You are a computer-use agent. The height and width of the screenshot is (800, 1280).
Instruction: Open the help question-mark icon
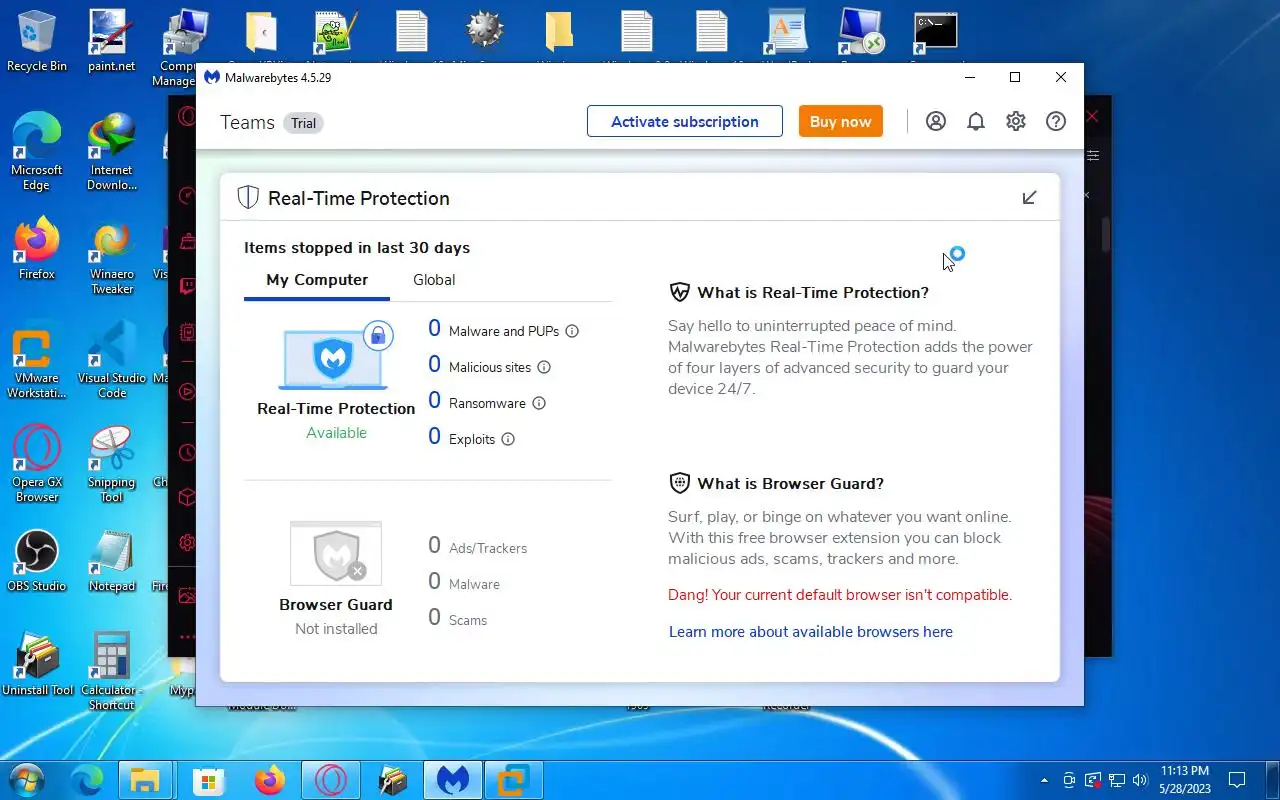pyautogui.click(x=1056, y=121)
